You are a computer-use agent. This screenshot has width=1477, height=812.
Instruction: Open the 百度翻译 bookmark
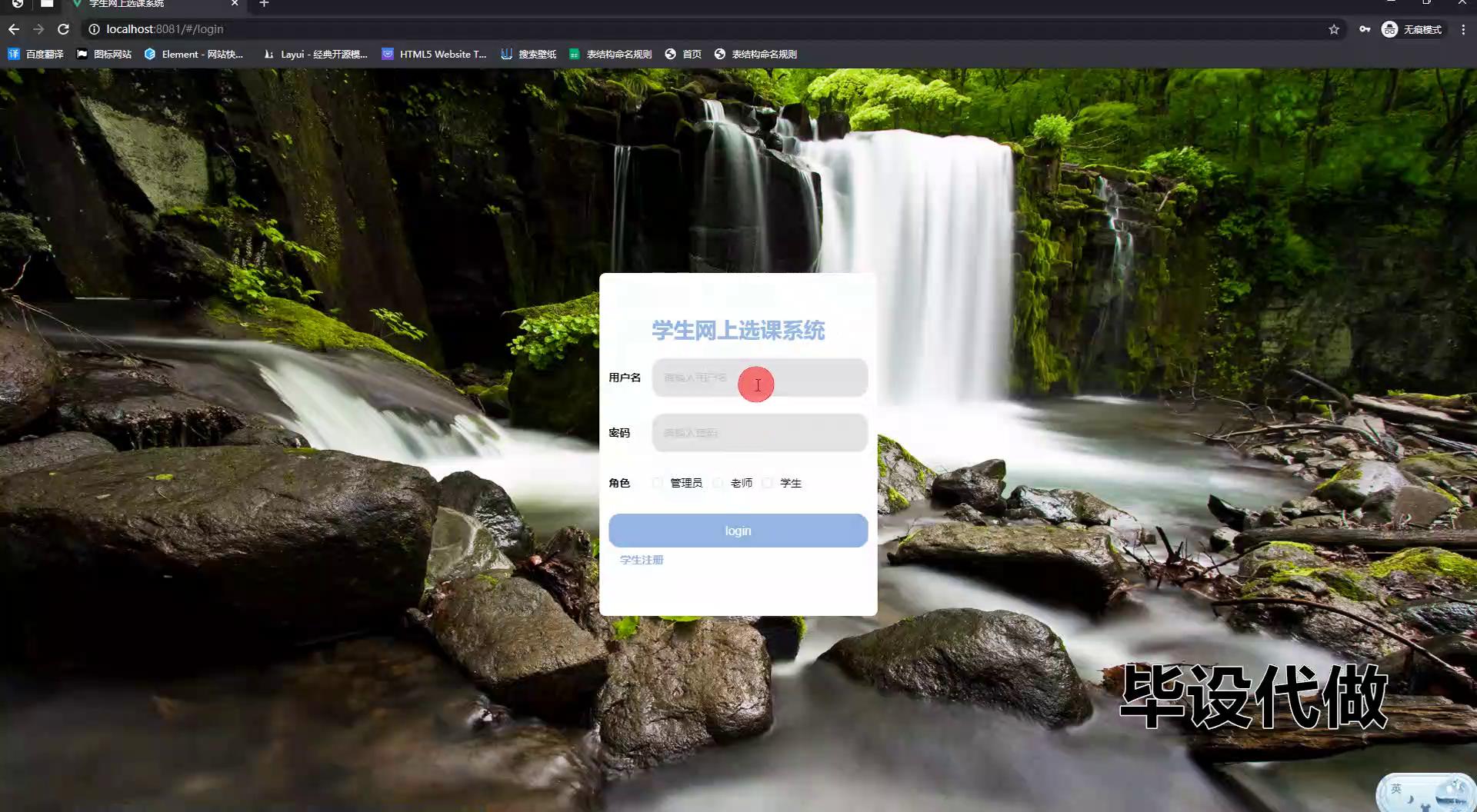pos(36,54)
